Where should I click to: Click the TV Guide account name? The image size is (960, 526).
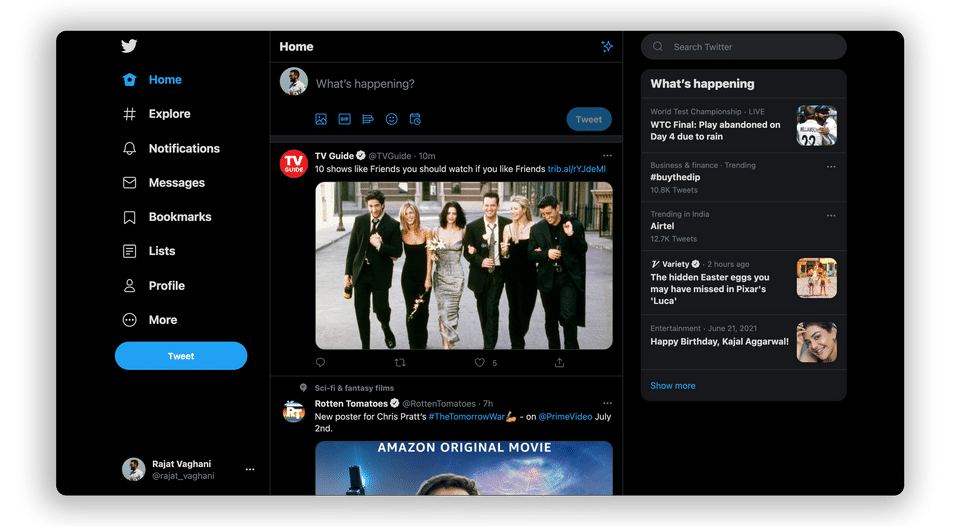(334, 156)
